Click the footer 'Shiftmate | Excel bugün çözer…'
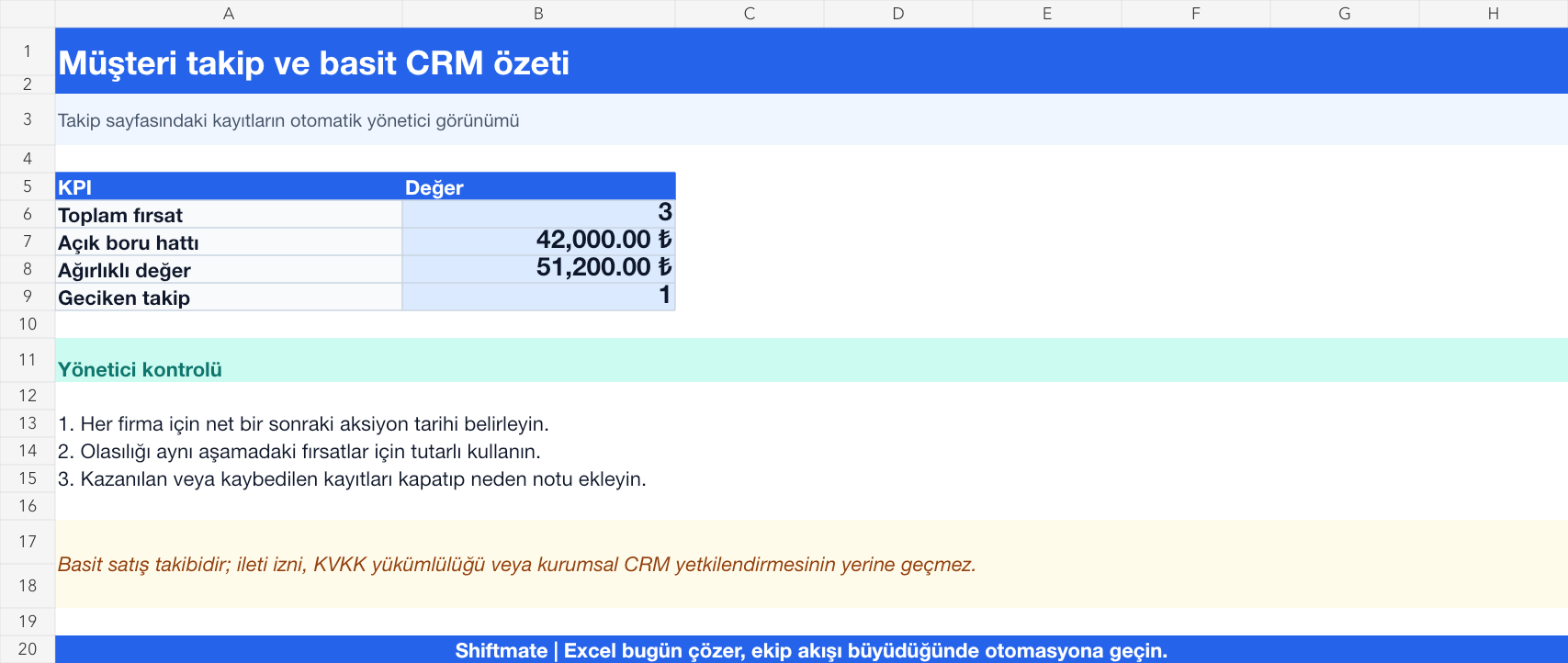Screen dimensions: 1568x663 click(x=811, y=649)
